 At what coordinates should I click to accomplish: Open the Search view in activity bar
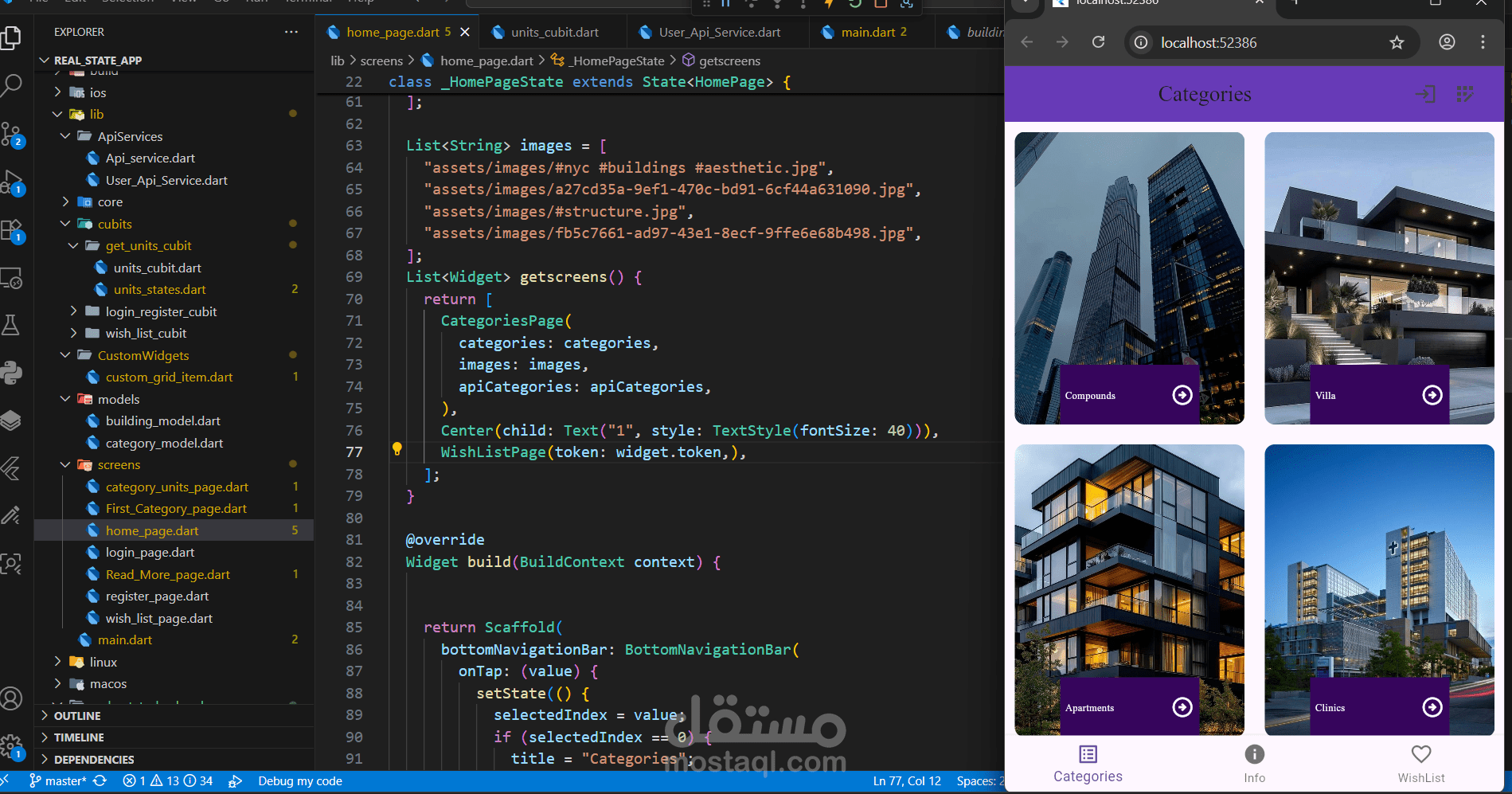click(12, 85)
